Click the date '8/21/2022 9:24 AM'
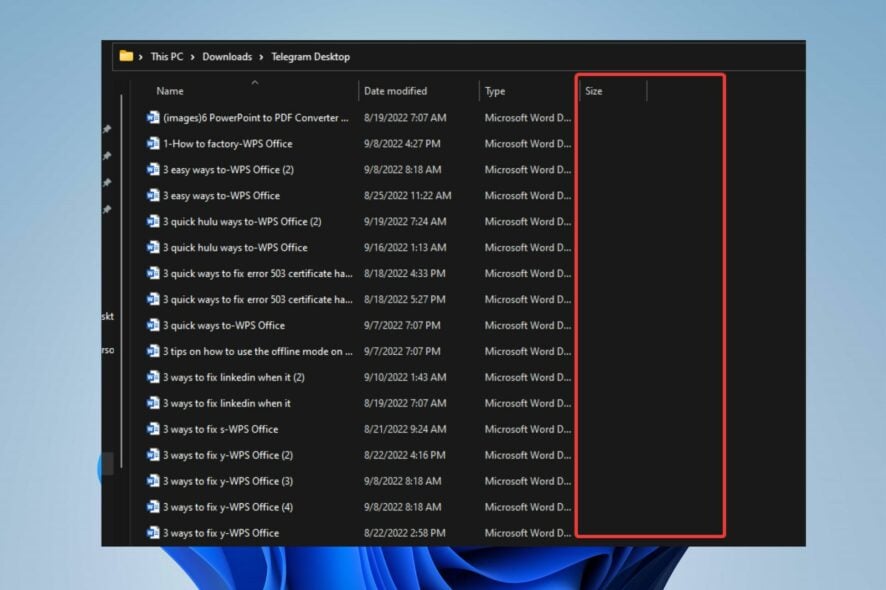886x590 pixels. (x=405, y=429)
